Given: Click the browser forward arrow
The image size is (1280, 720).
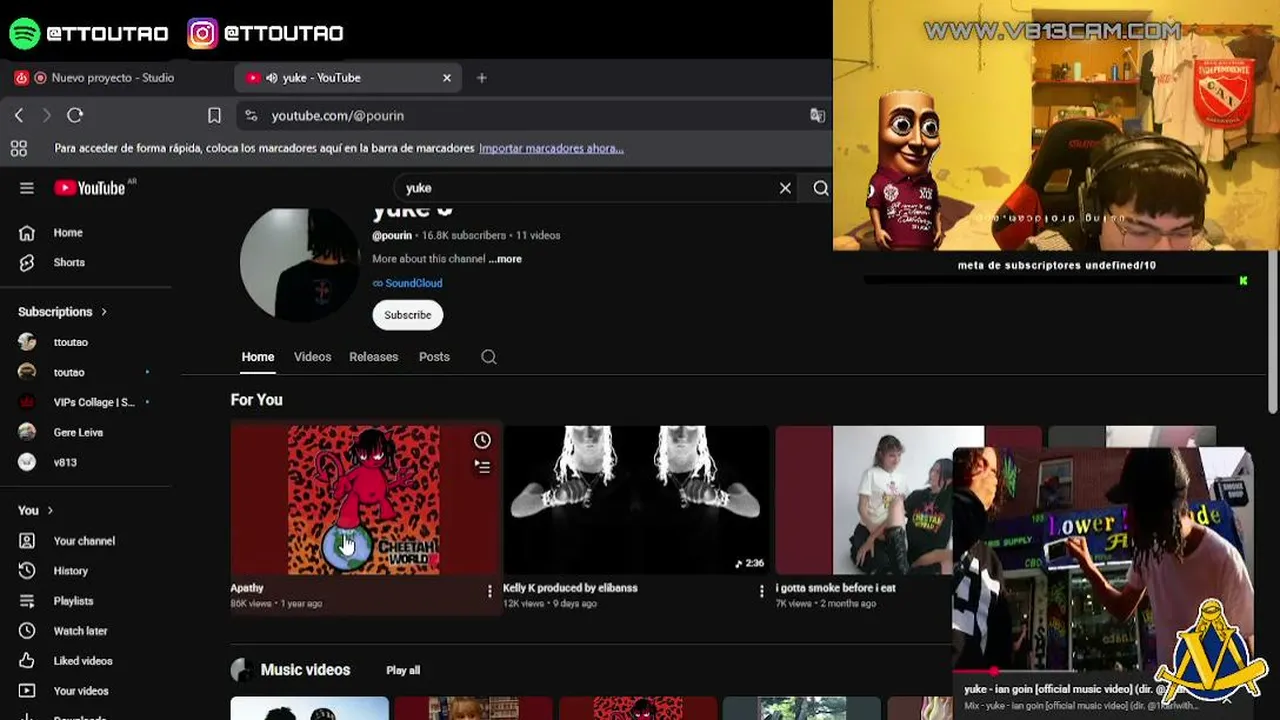Looking at the screenshot, I should (x=46, y=116).
